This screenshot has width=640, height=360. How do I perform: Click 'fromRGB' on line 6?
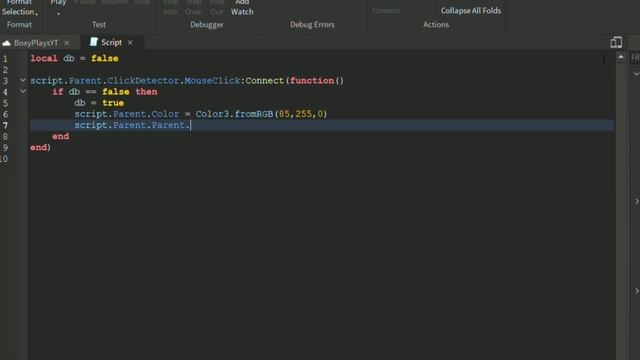tap(253, 114)
